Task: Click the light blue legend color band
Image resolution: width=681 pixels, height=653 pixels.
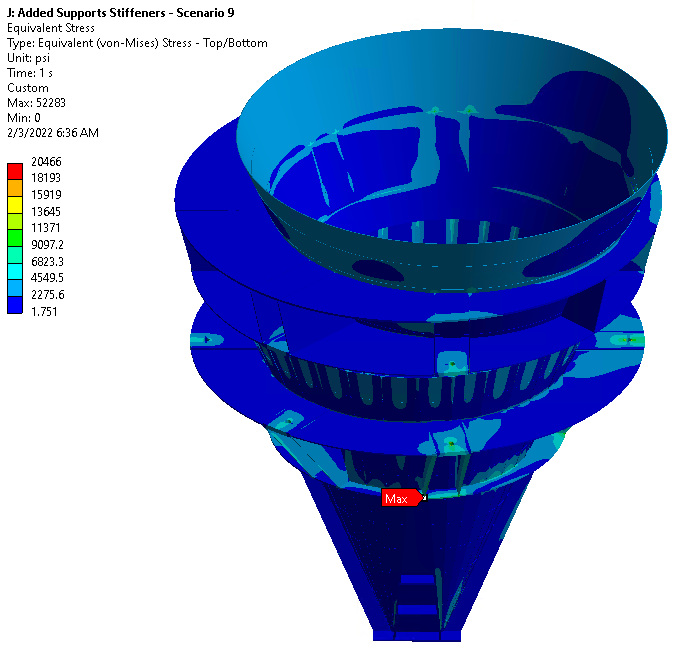Action: 15,288
